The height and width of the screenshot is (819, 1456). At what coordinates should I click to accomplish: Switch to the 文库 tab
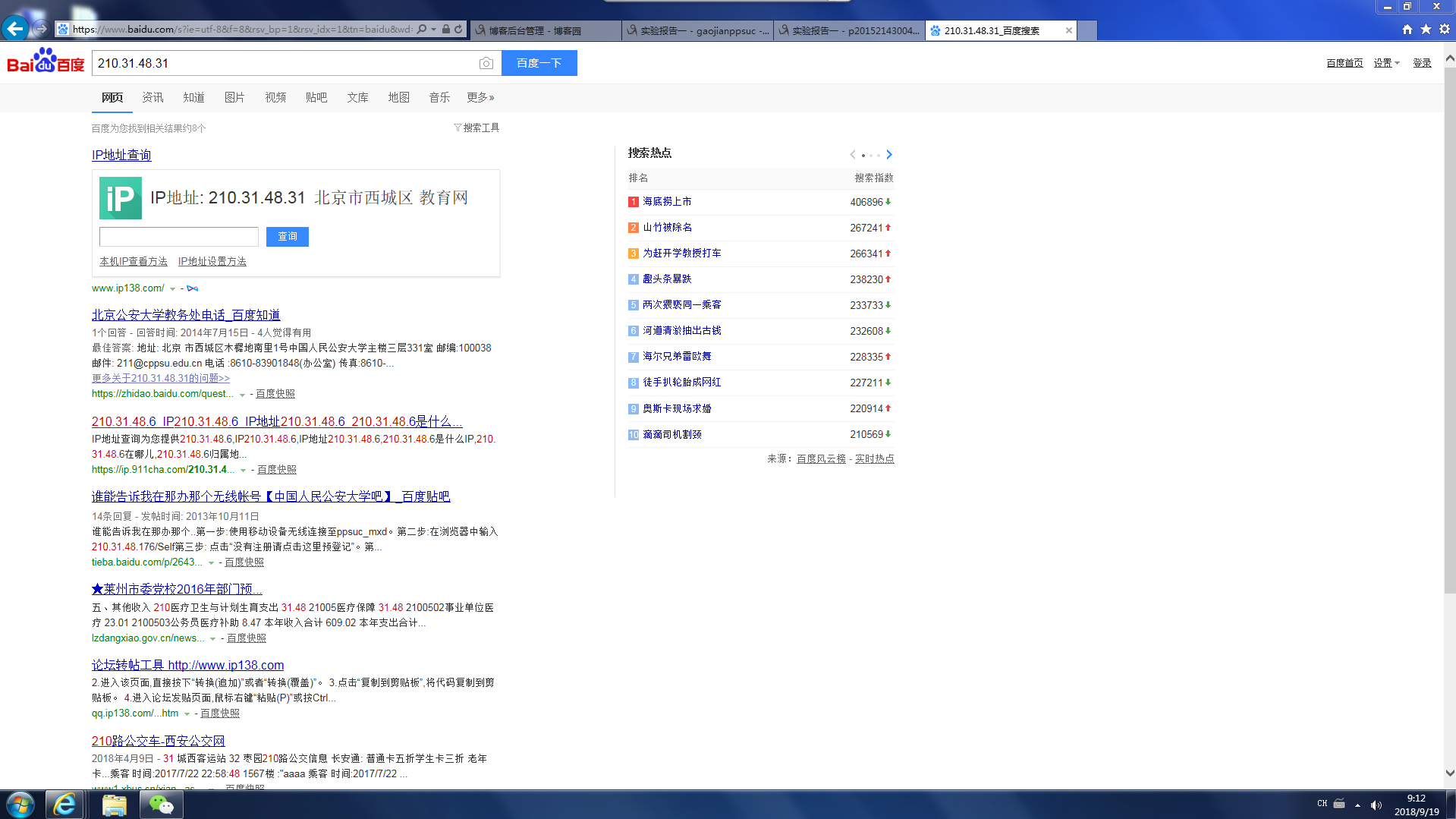(x=357, y=97)
